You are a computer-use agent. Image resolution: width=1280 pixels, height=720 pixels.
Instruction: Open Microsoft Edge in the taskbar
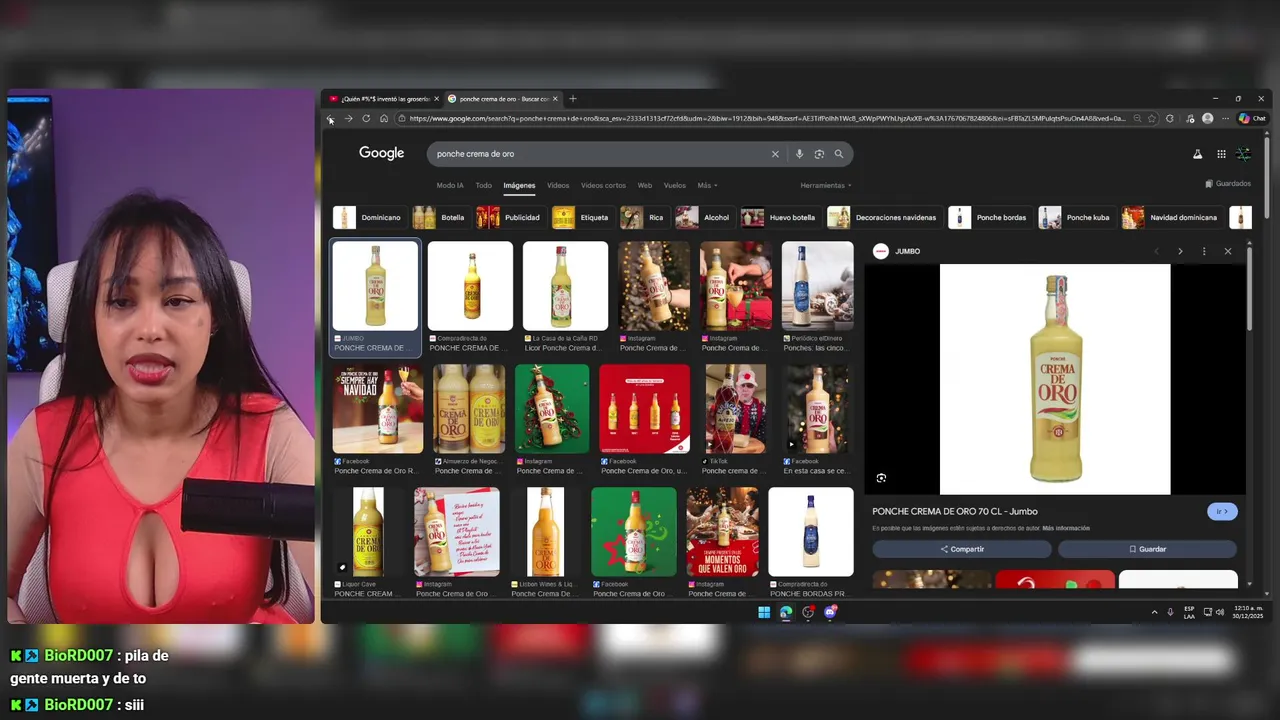786,612
